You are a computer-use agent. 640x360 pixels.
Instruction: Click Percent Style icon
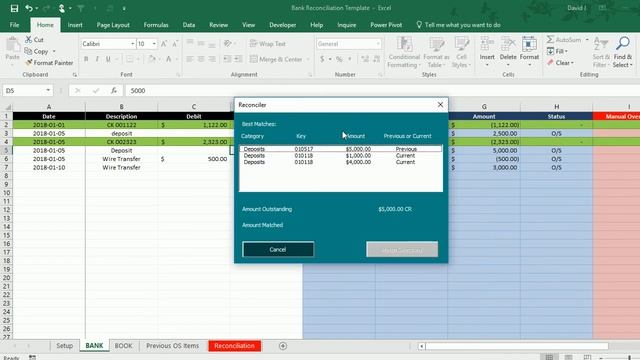[x=339, y=59]
